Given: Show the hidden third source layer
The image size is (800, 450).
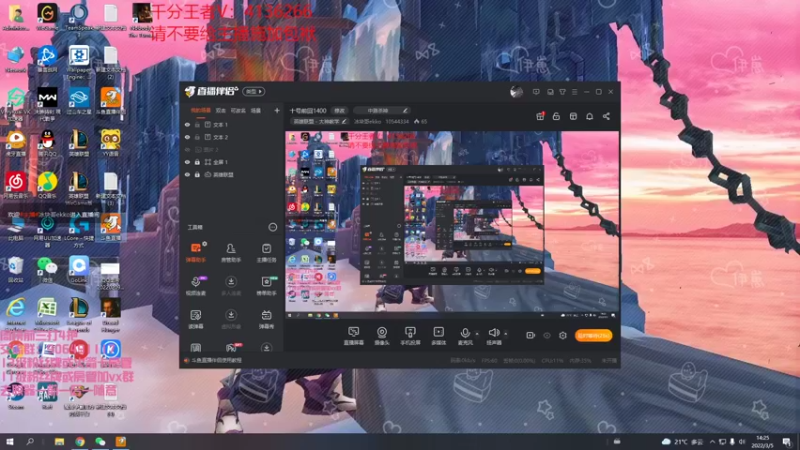Looking at the screenshot, I should pyautogui.click(x=187, y=149).
